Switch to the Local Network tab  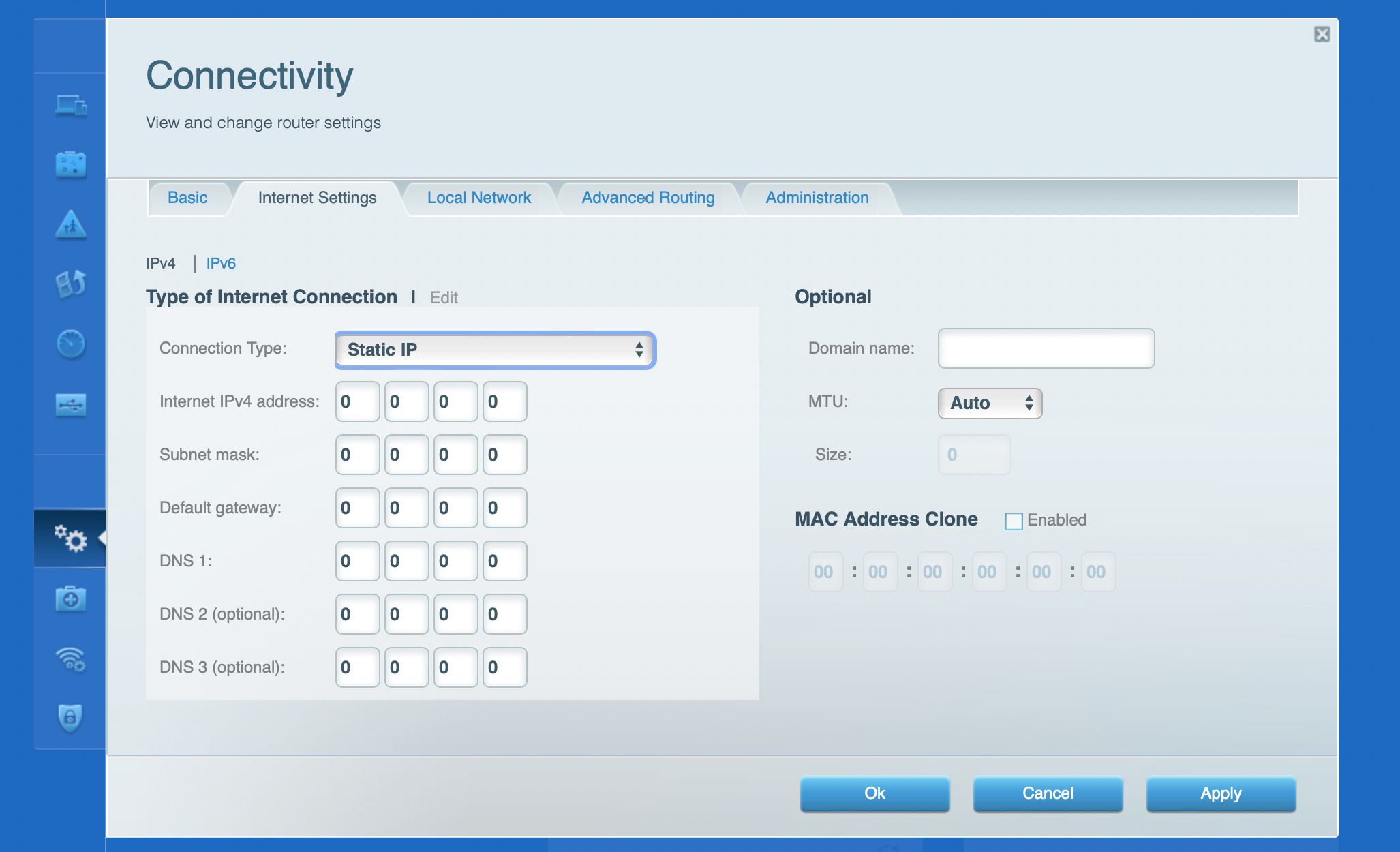(x=478, y=198)
